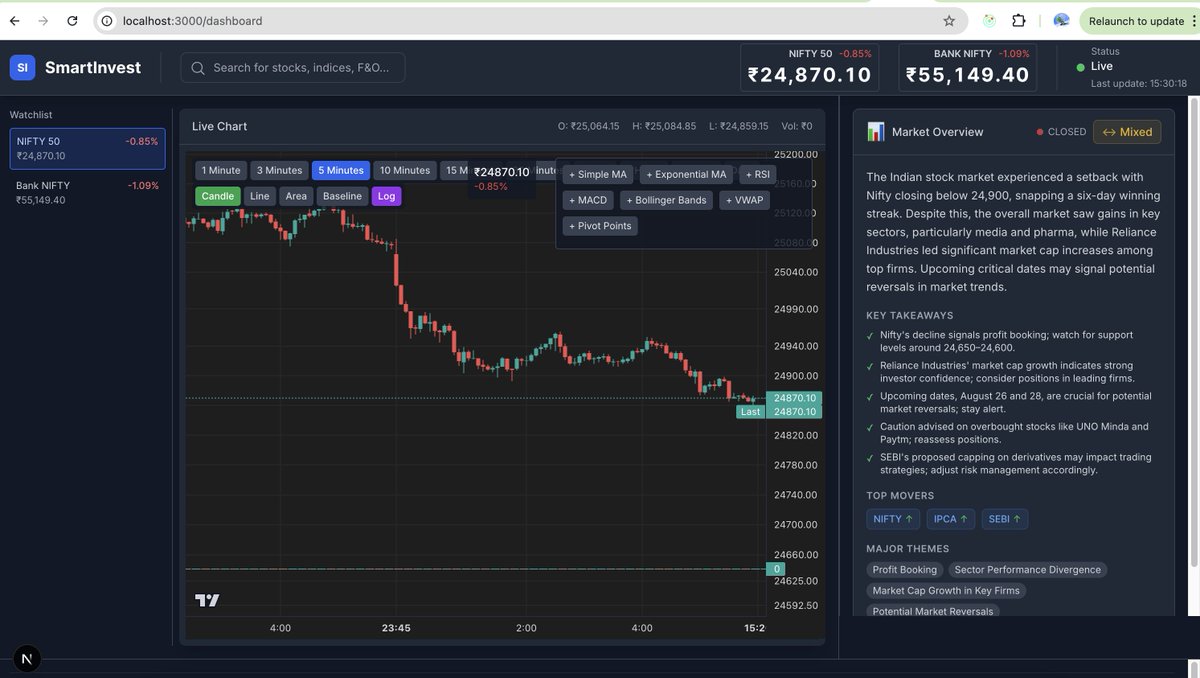This screenshot has width=1200, height=678.
Task: Click the NIFTY top mover chip
Action: (893, 519)
